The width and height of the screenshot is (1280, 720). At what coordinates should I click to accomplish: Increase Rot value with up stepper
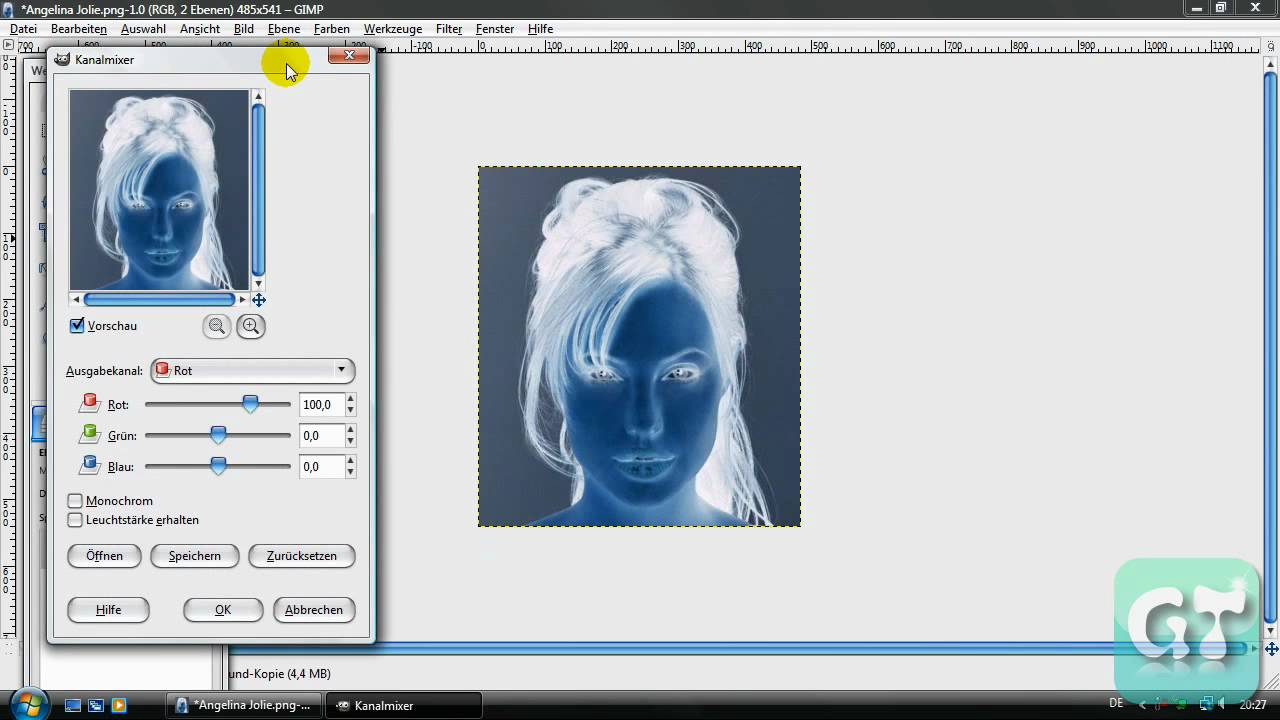coord(350,400)
